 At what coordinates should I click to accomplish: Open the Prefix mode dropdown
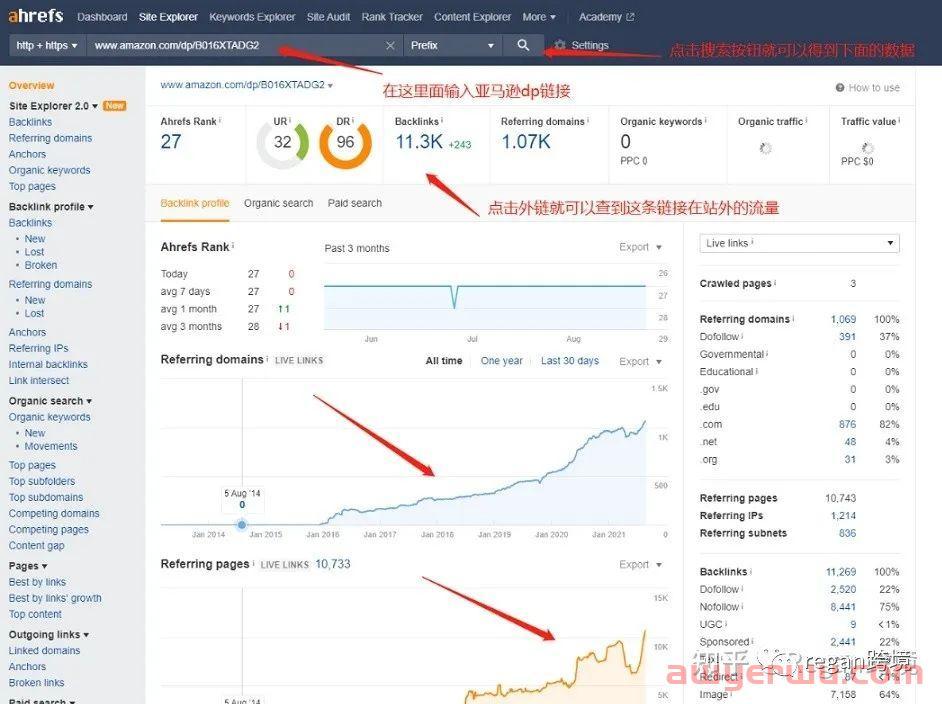(x=452, y=45)
